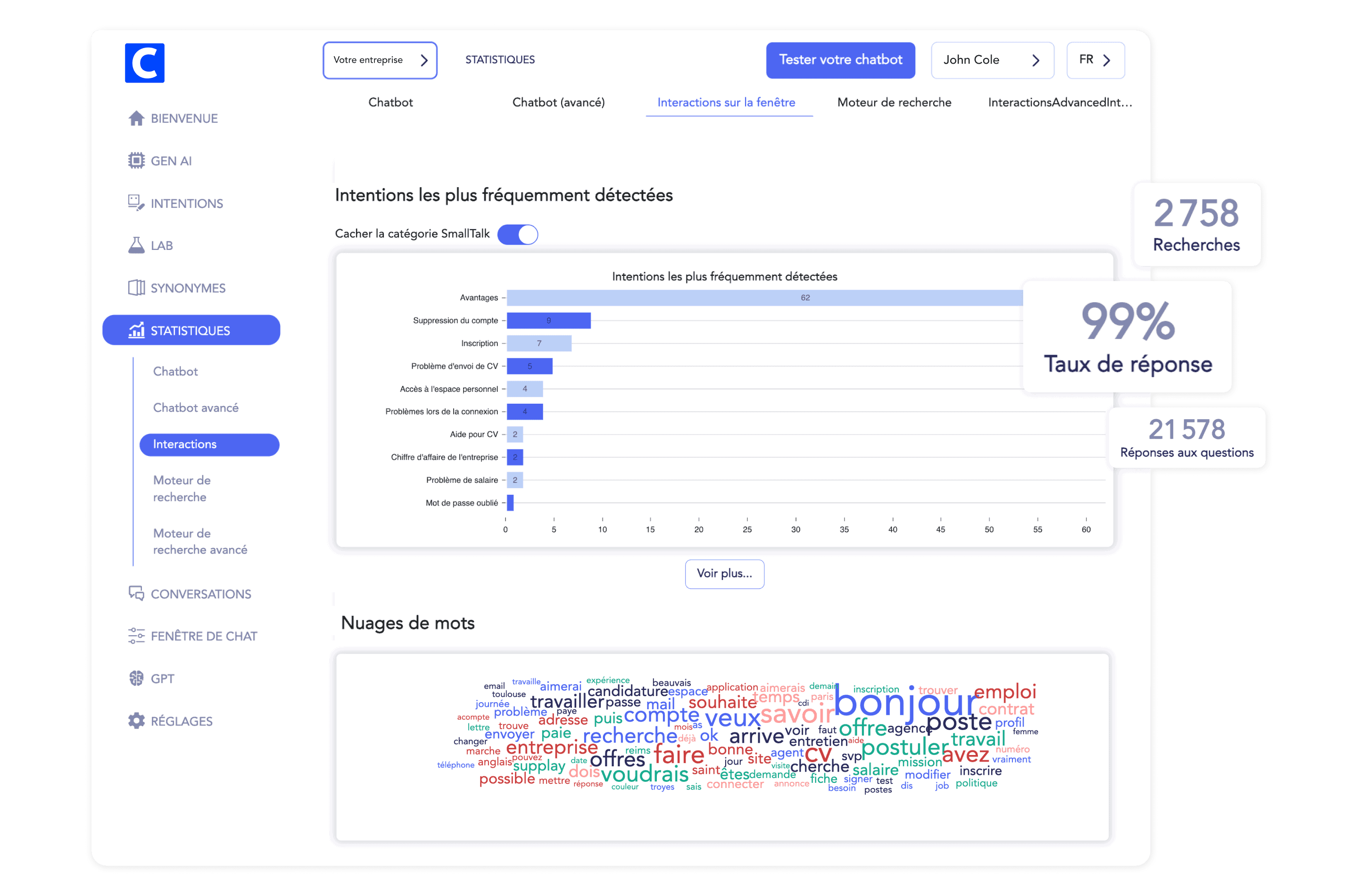This screenshot has width=1358, height=896.
Task: Open the Votre entreprise dropdown
Action: (380, 60)
